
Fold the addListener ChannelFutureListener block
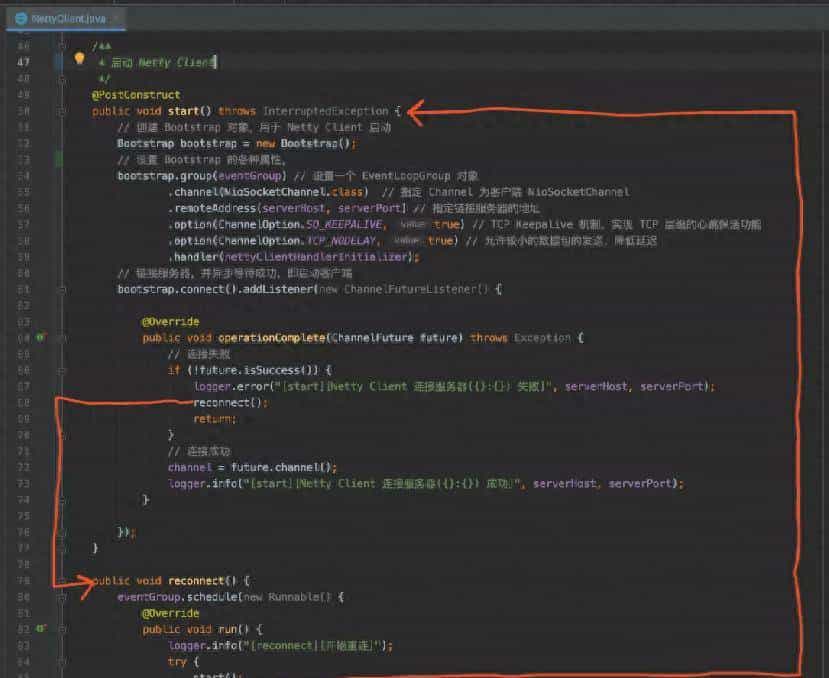[62, 289]
